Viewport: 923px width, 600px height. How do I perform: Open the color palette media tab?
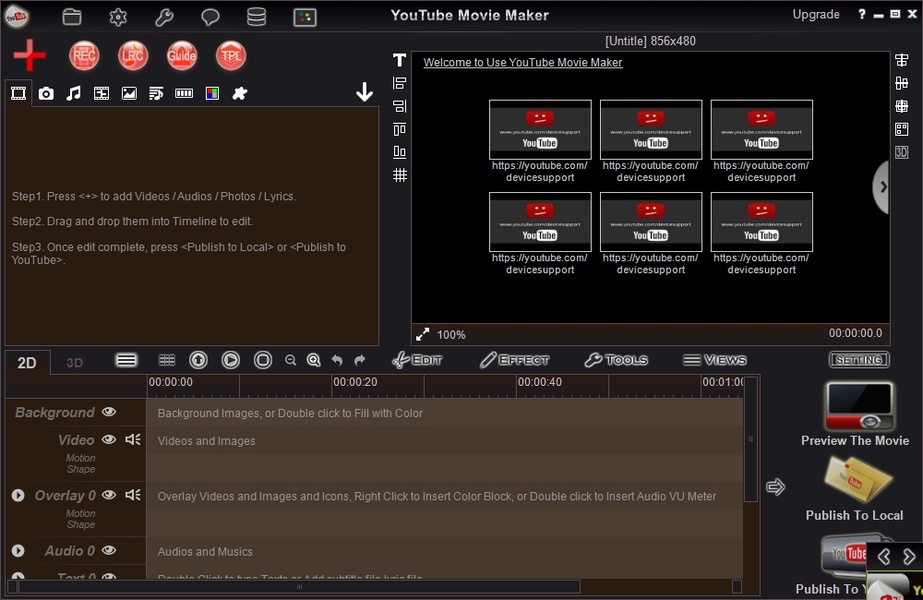212,94
